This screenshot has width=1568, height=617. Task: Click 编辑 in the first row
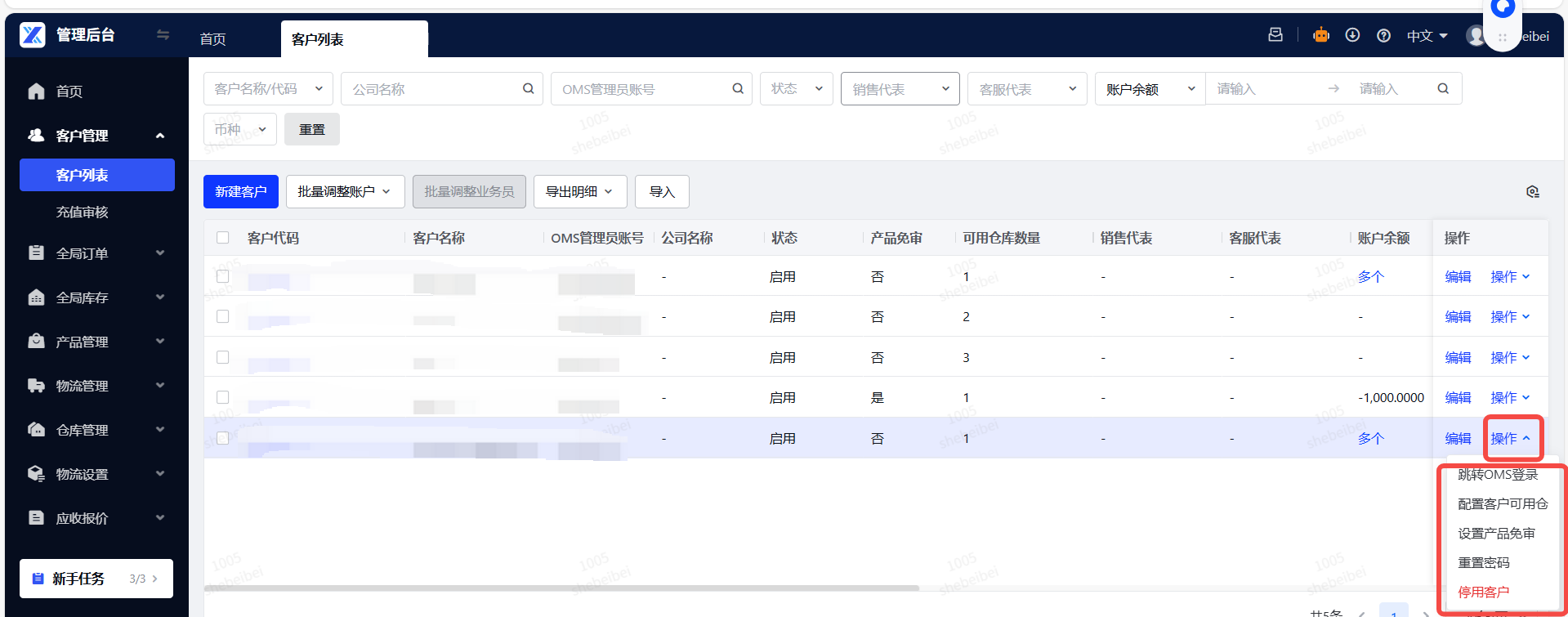[x=1458, y=276]
